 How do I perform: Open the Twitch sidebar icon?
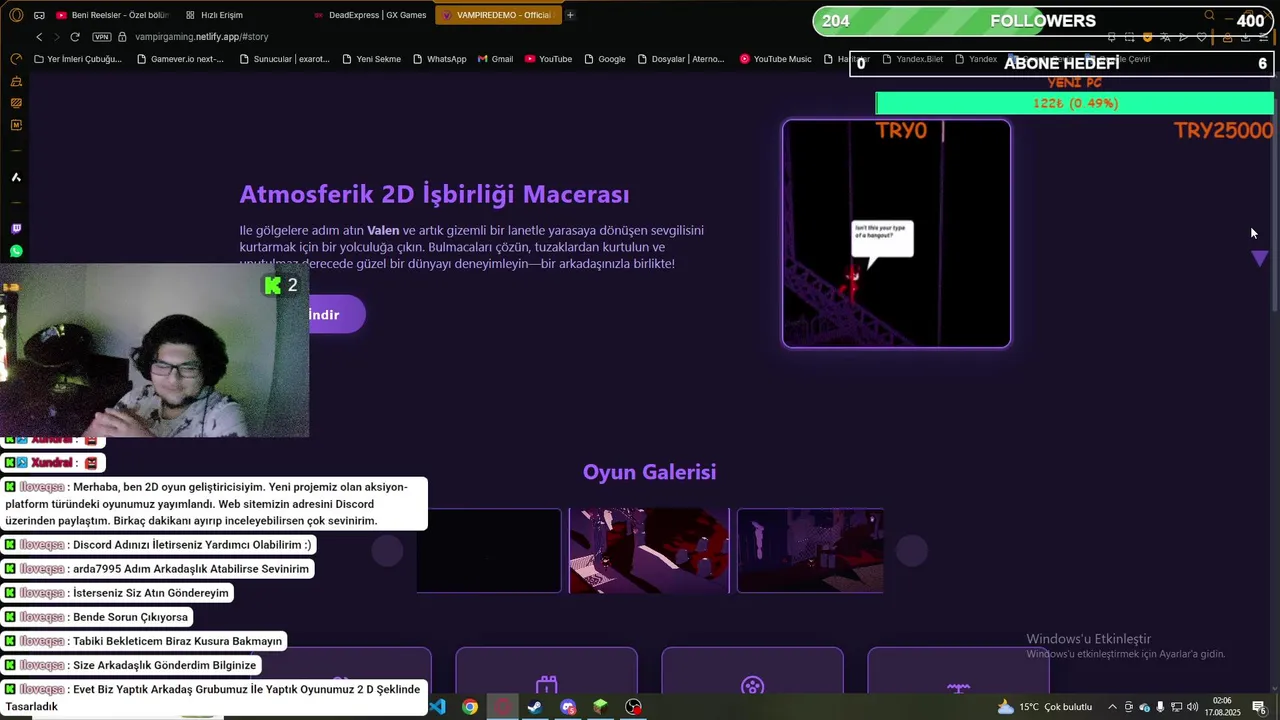[x=16, y=229]
